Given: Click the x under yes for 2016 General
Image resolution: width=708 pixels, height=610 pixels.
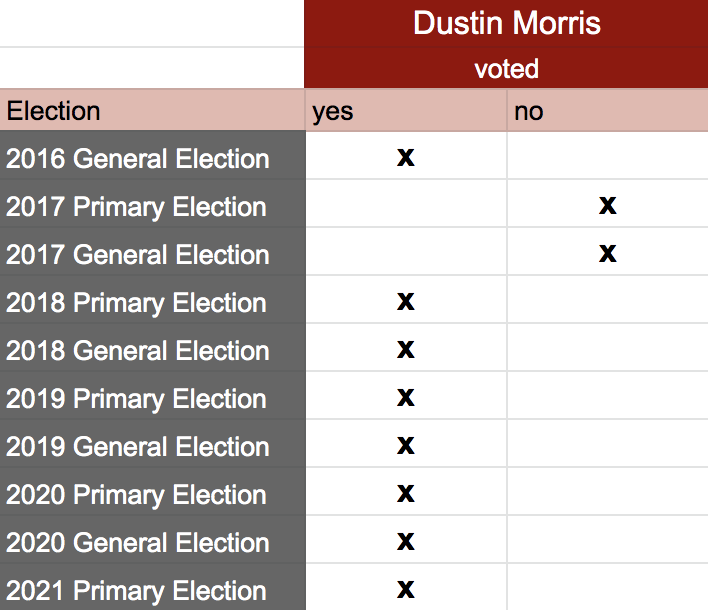Looking at the screenshot, I should (x=406, y=157).
